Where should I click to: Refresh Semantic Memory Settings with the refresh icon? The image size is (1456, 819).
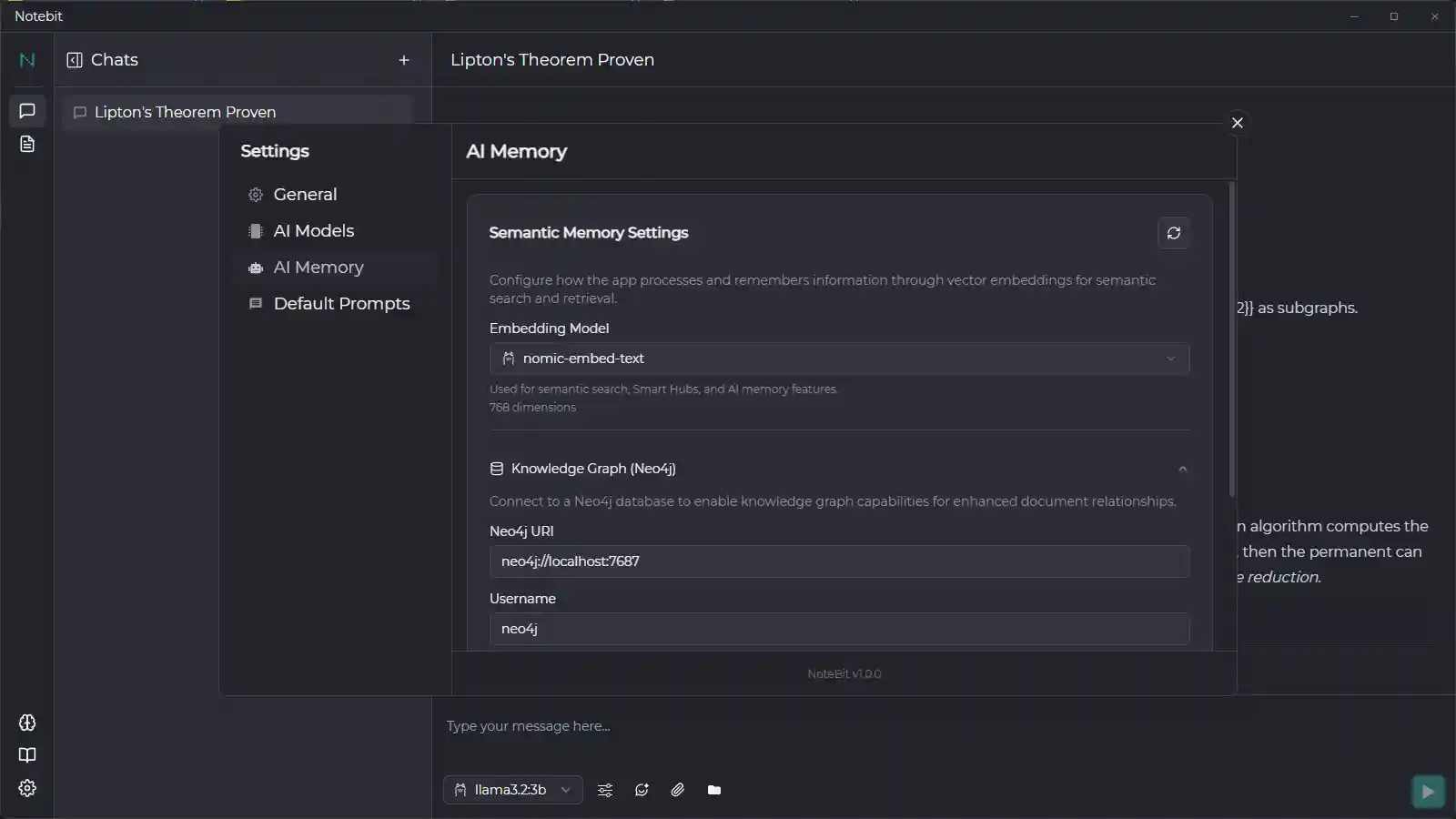1174,233
